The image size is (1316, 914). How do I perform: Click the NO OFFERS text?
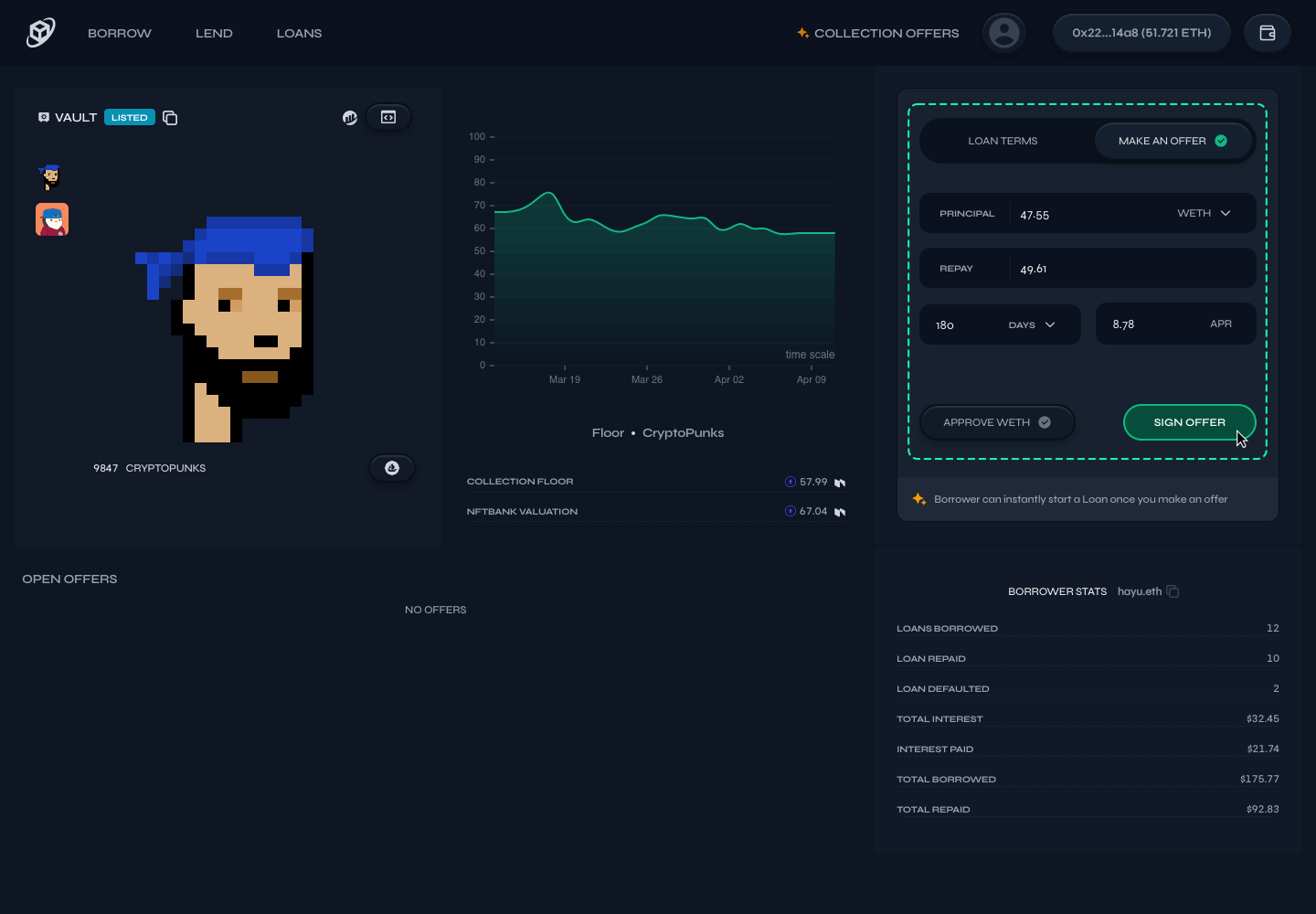(x=436, y=610)
